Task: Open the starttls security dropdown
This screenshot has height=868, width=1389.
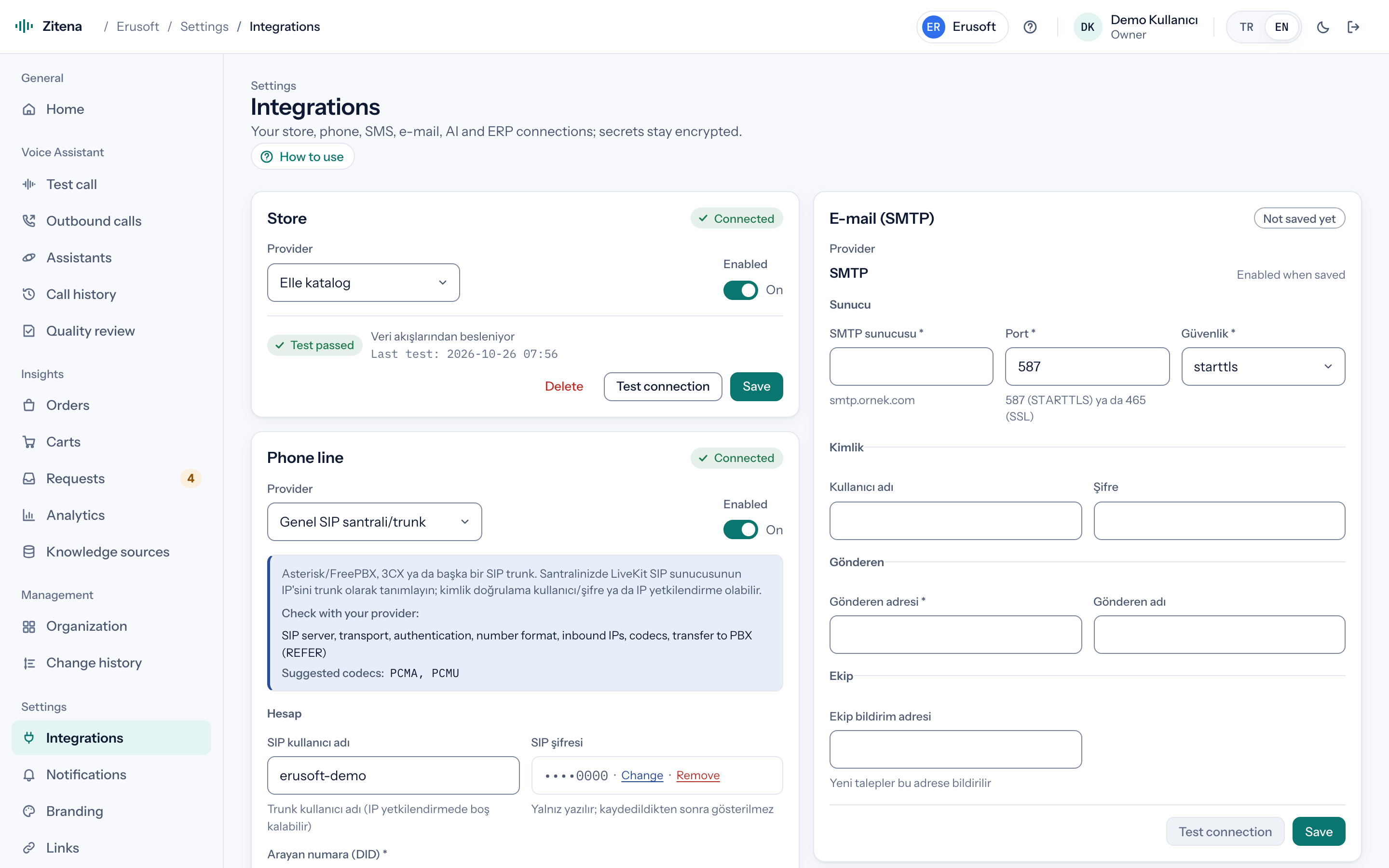Action: pos(1263,366)
